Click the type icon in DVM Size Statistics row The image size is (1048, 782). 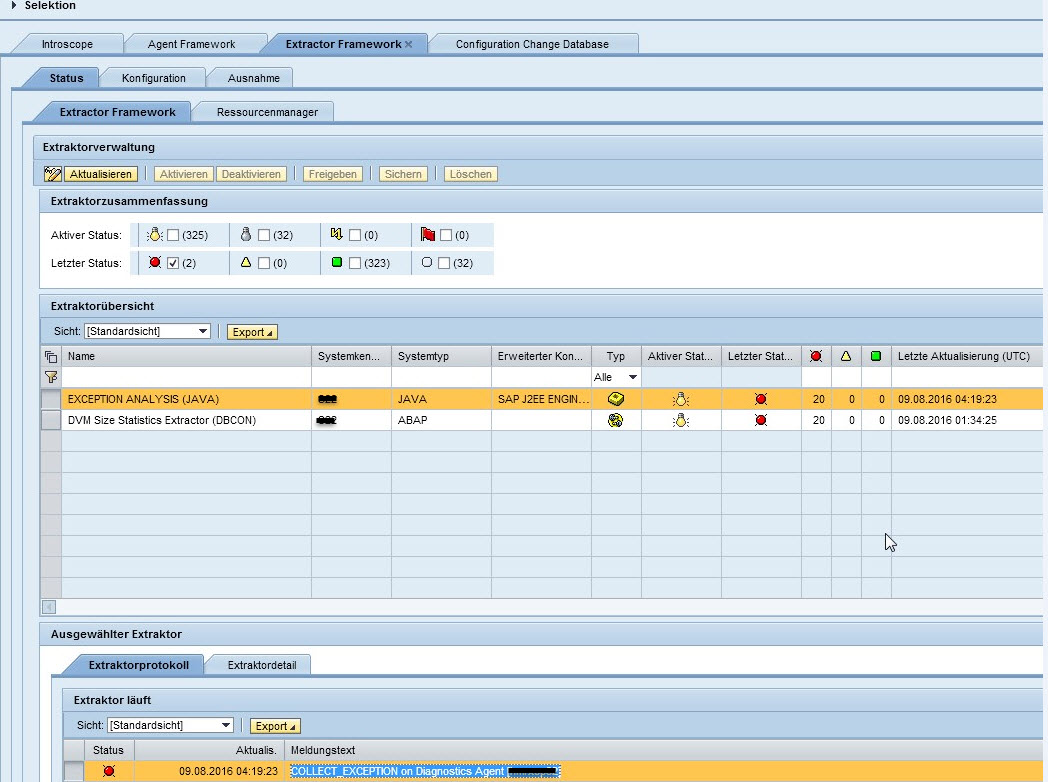point(616,420)
